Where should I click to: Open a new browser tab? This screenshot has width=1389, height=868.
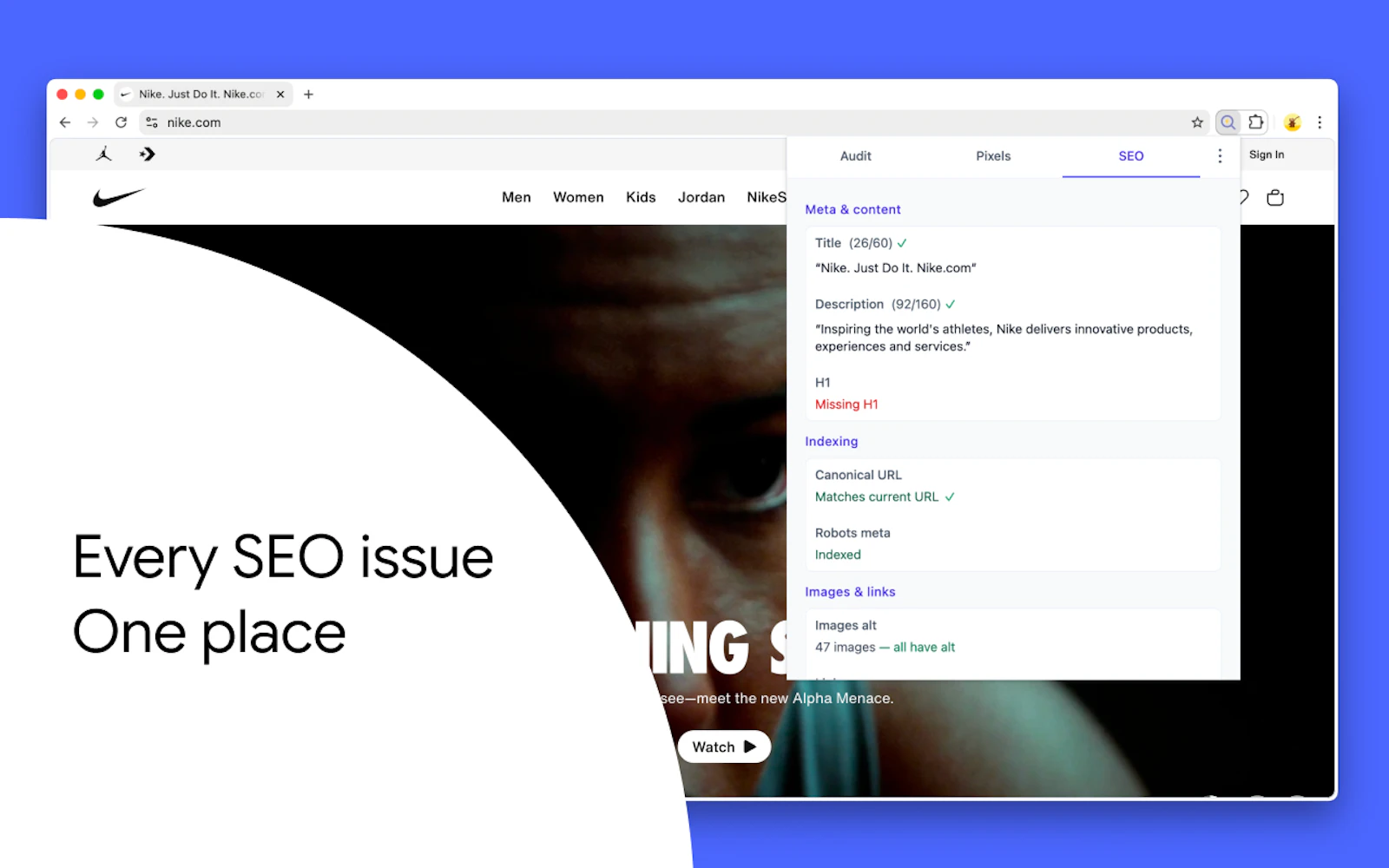pos(308,94)
